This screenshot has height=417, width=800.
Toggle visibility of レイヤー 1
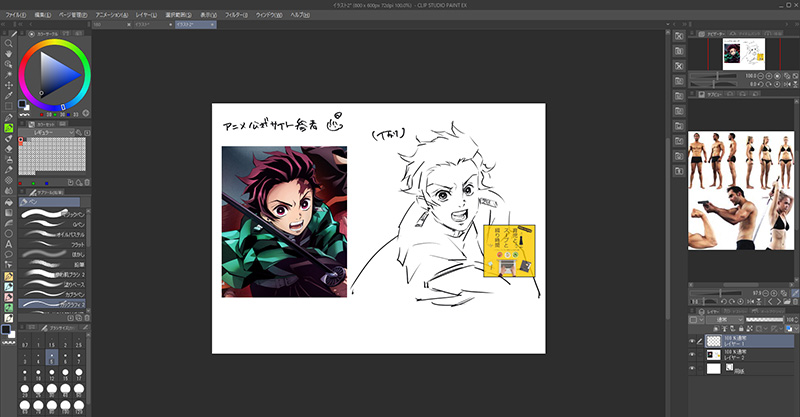click(692, 341)
